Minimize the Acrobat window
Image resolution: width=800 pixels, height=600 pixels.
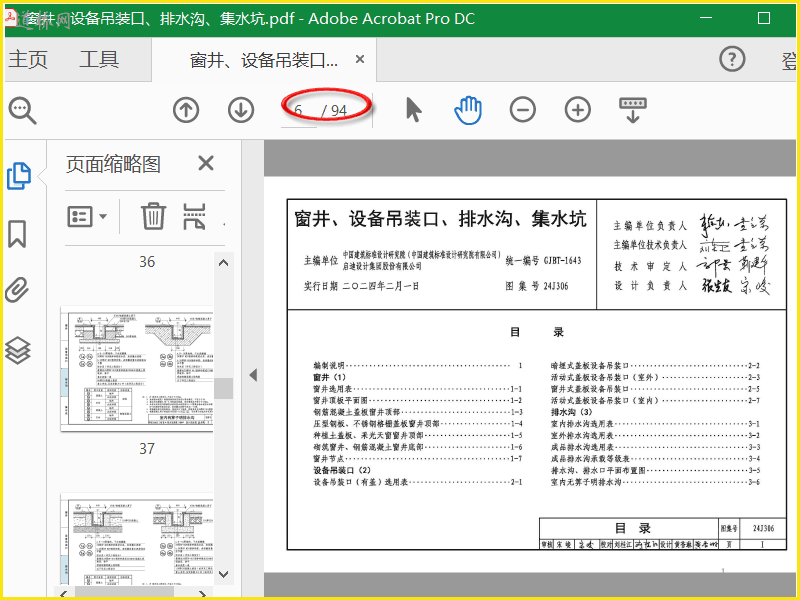tap(706, 18)
